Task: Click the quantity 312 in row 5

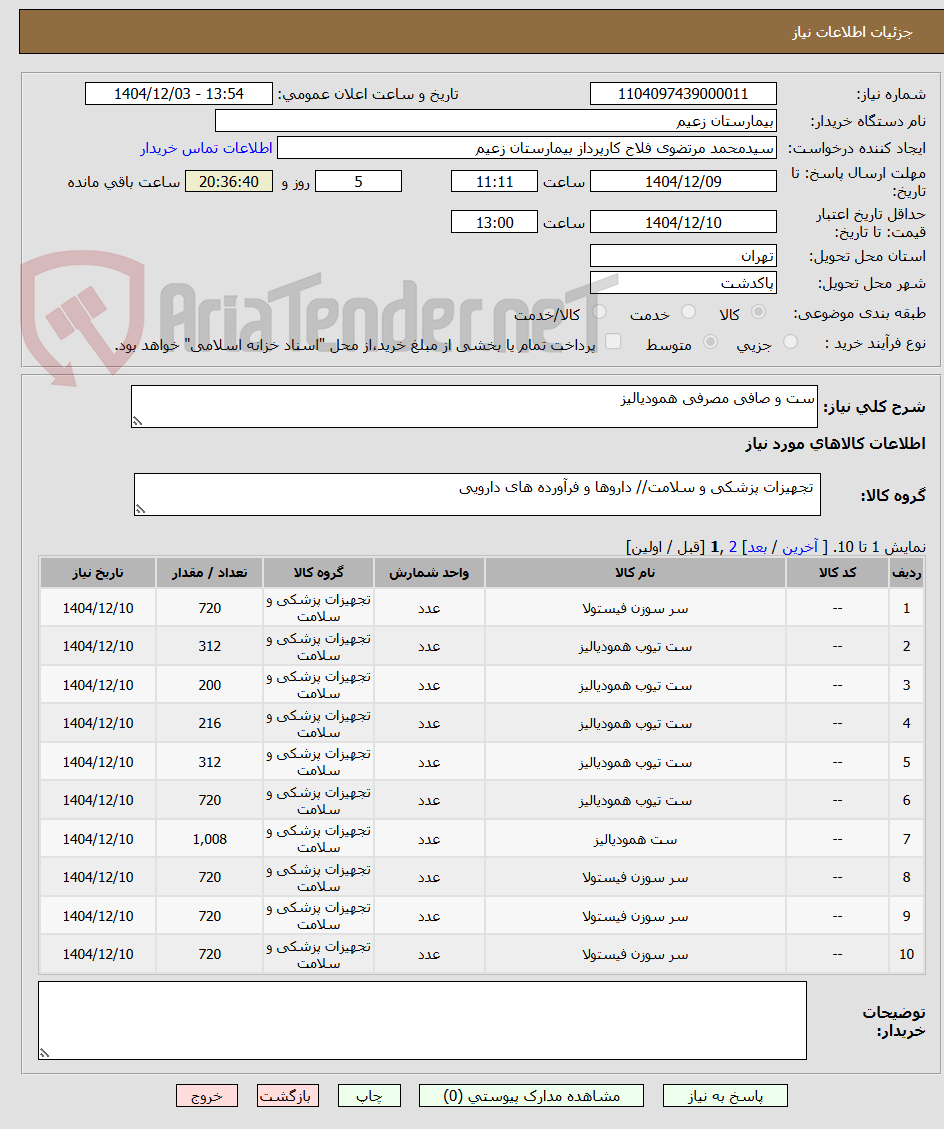Action: point(210,763)
